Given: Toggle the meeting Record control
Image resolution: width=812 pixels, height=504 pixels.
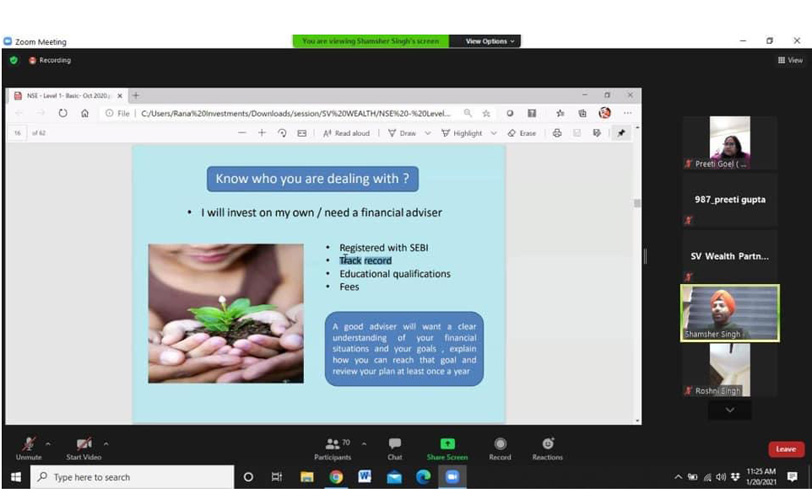Looking at the screenshot, I should [x=500, y=445].
